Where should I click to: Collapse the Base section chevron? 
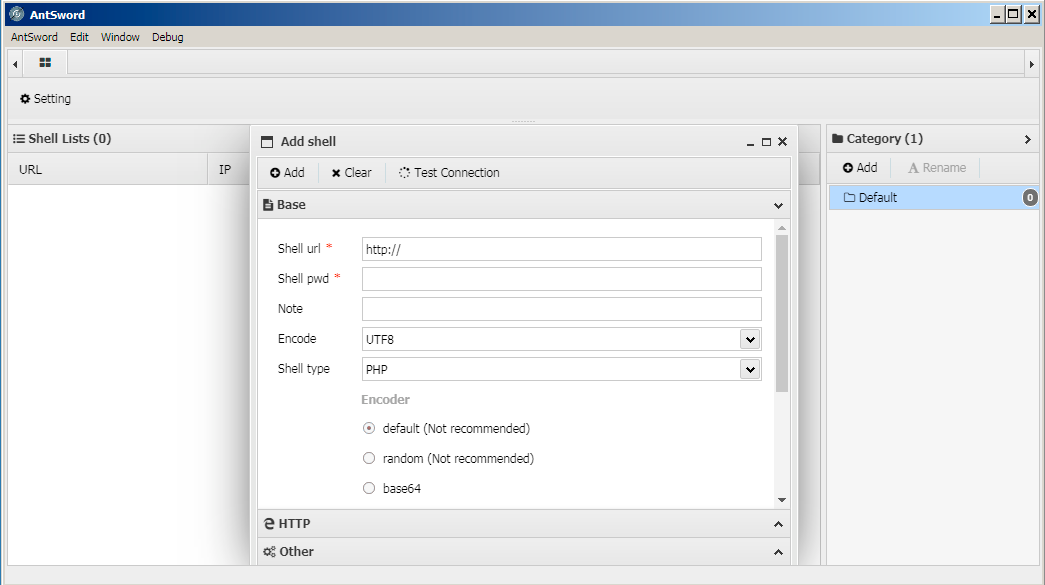(x=778, y=205)
